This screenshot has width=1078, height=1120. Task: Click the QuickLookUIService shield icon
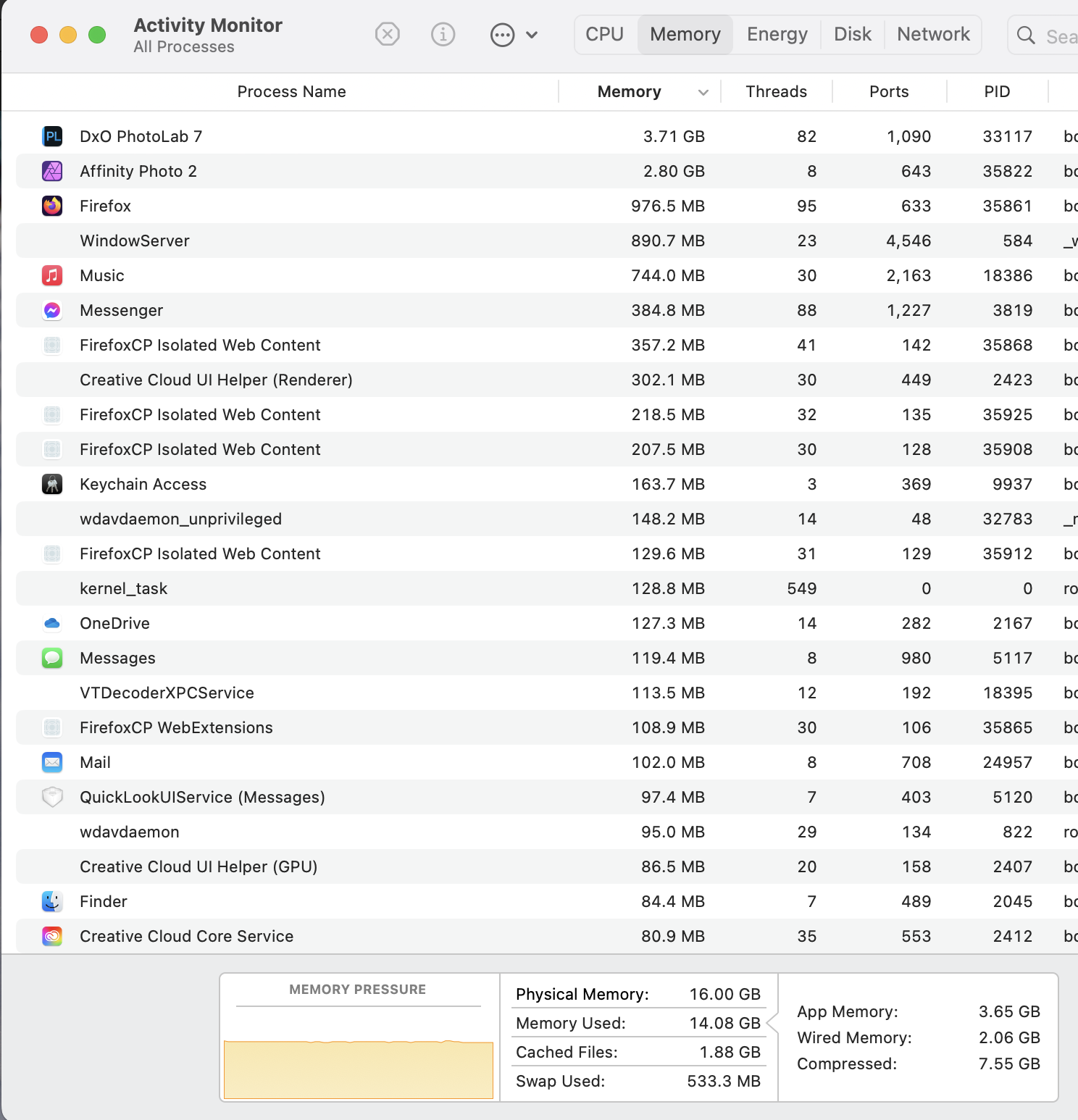click(52, 797)
